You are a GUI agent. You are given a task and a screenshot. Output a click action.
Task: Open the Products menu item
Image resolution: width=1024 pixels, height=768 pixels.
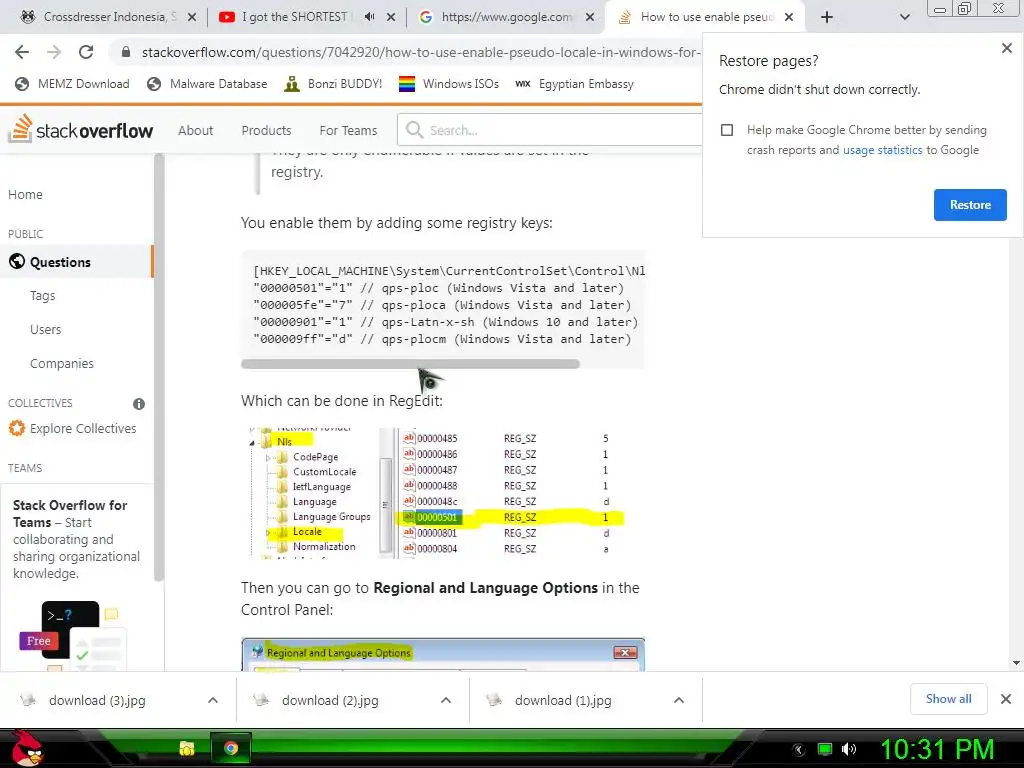click(x=266, y=131)
